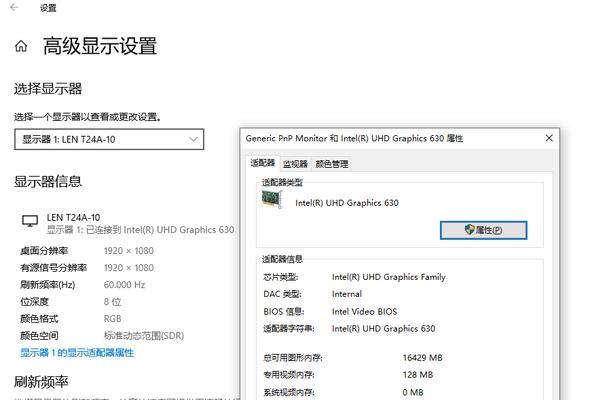Click the adapter card icon in the dialog
The image size is (613, 400).
click(x=272, y=199)
